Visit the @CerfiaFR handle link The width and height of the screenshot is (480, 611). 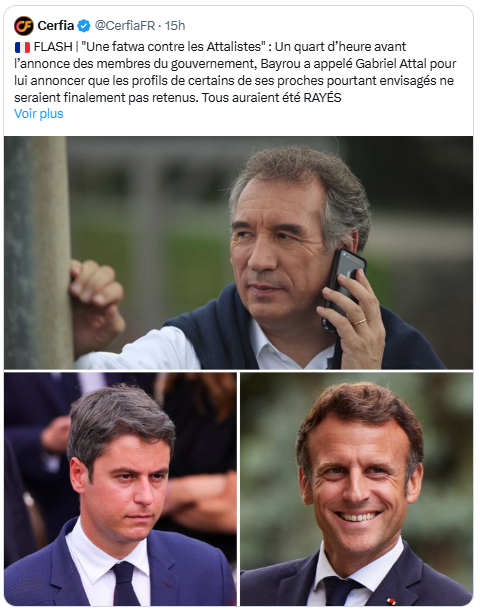pyautogui.click(x=125, y=26)
